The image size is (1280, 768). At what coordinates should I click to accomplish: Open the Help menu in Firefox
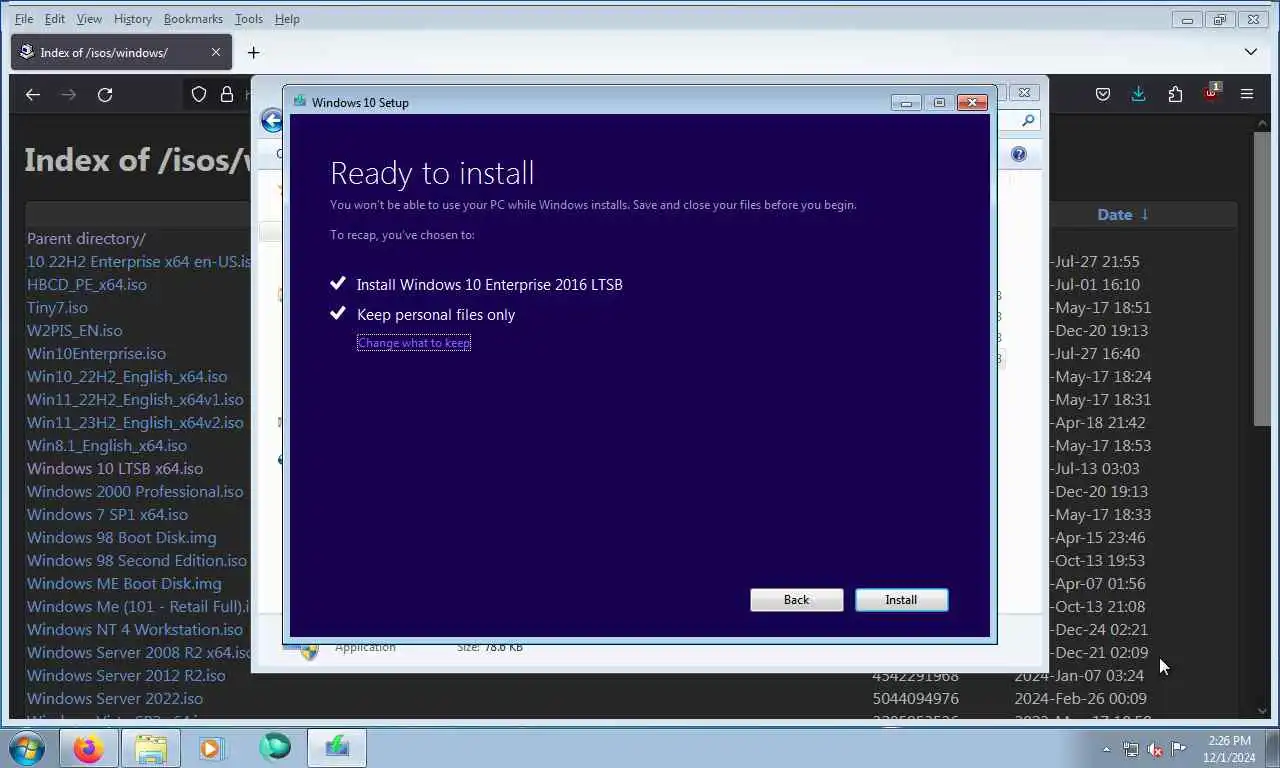point(287,19)
